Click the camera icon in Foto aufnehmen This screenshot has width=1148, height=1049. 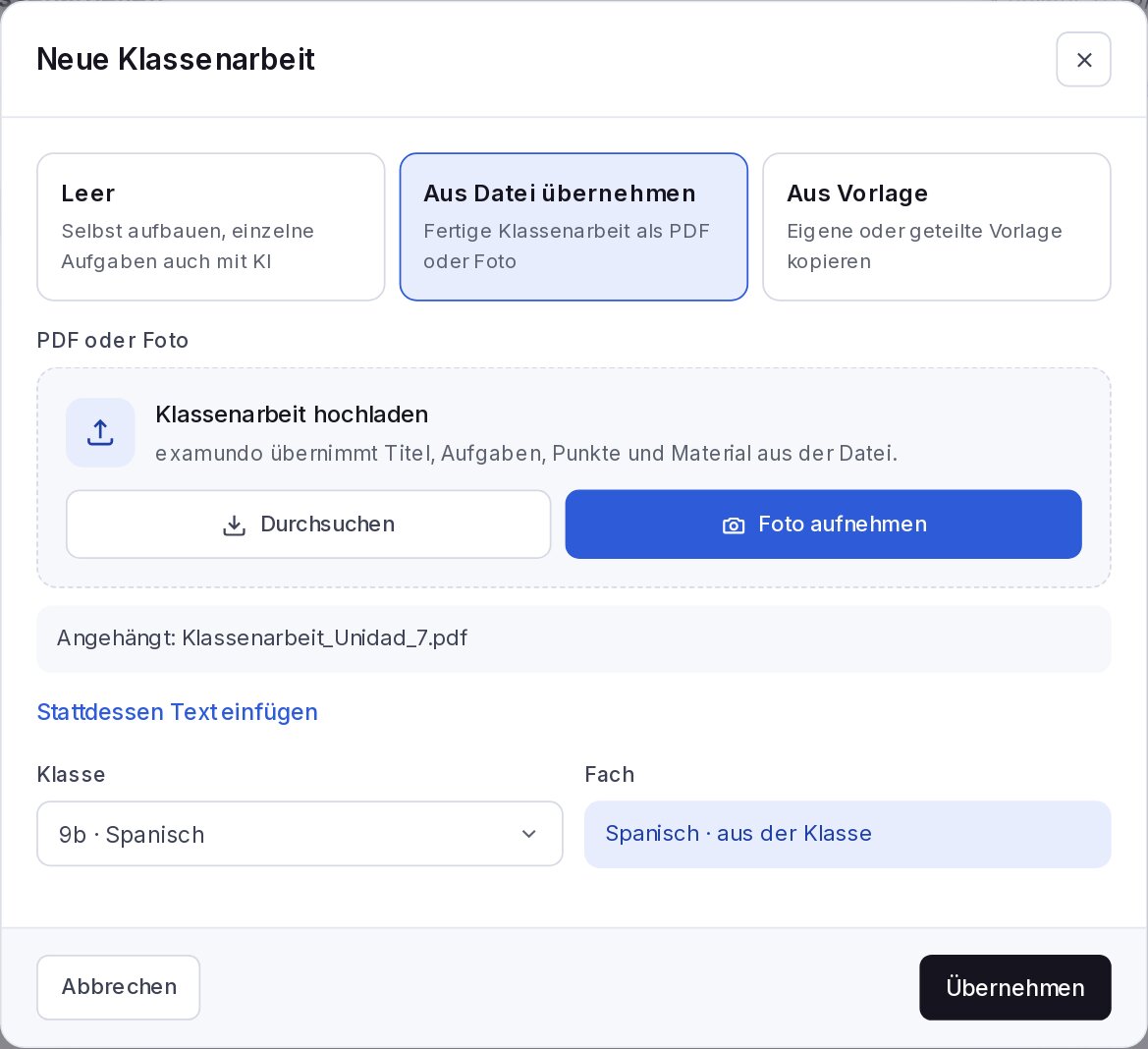[x=734, y=525]
